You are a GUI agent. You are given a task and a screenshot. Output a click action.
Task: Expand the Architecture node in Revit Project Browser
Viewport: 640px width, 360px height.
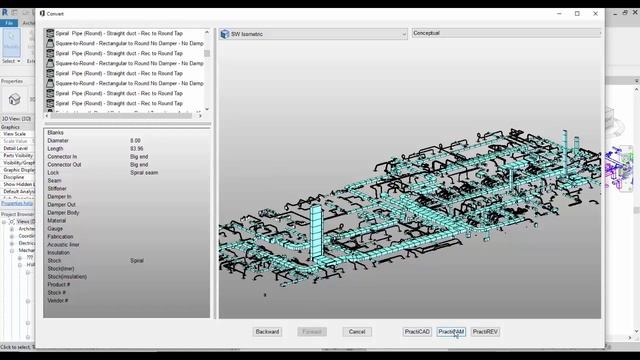pyautogui.click(x=12, y=229)
